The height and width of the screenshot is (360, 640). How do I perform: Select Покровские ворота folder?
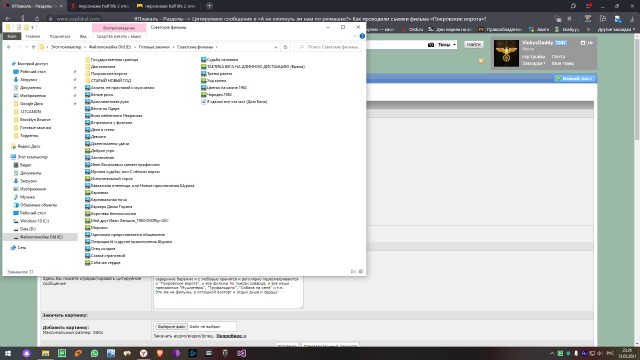click(x=106, y=73)
